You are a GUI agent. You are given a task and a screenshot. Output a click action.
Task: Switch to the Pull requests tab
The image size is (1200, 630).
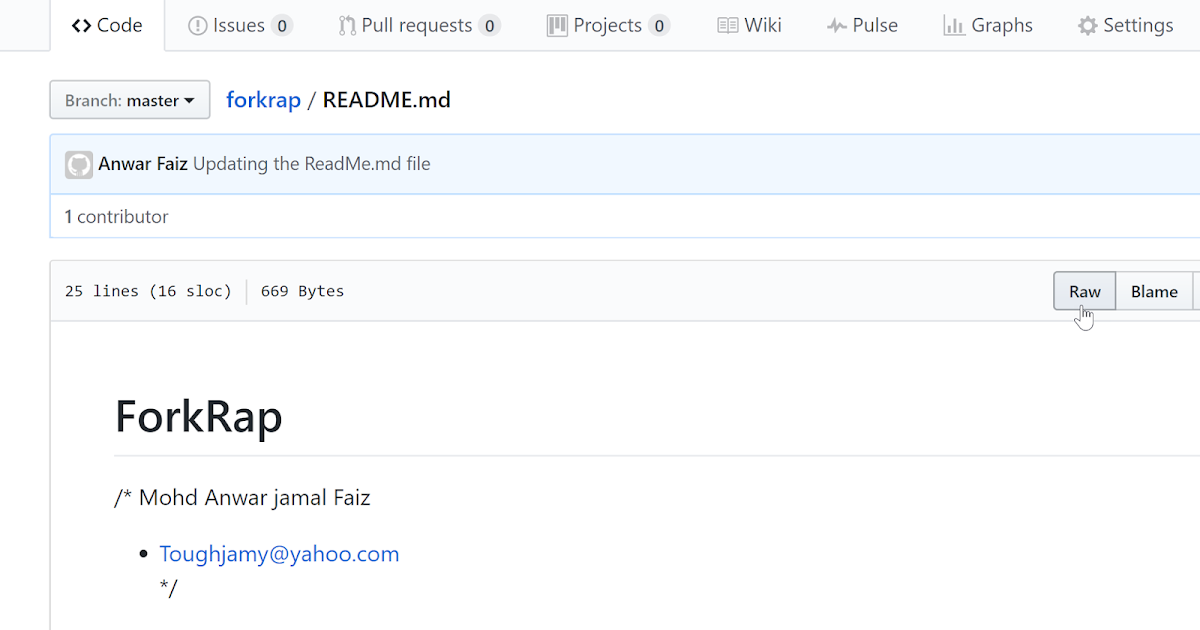point(418,26)
